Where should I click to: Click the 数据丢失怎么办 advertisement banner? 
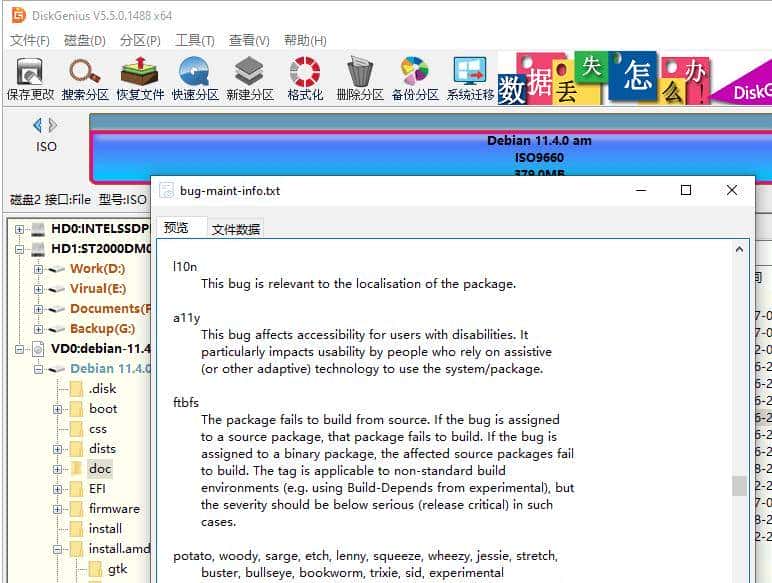click(x=635, y=79)
